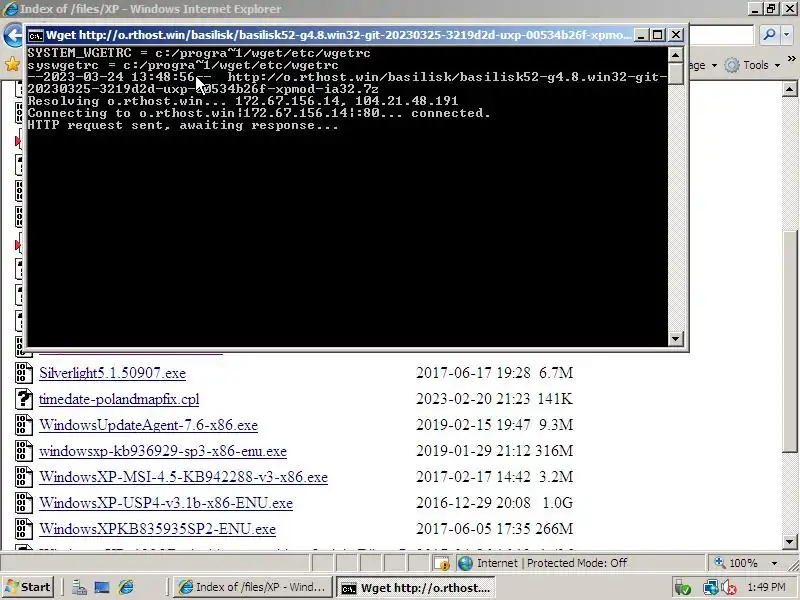The width and height of the screenshot is (800, 600).
Task: Open windowsxp-kb936929-sp3-x86-enu.exe link
Action: (x=163, y=451)
